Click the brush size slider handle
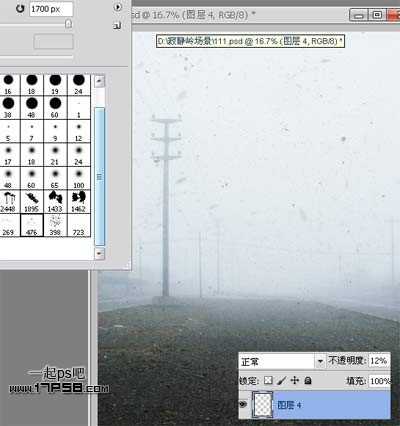The height and width of the screenshot is (426, 400). pyautogui.click(x=68, y=24)
